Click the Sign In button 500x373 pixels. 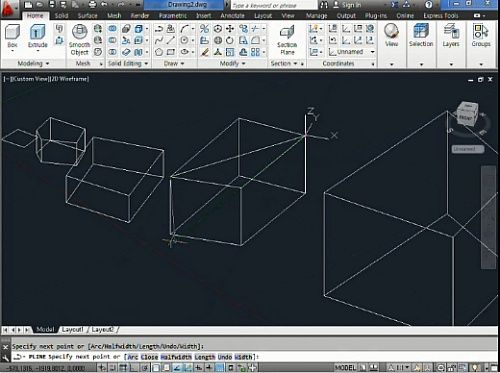[x=347, y=5]
